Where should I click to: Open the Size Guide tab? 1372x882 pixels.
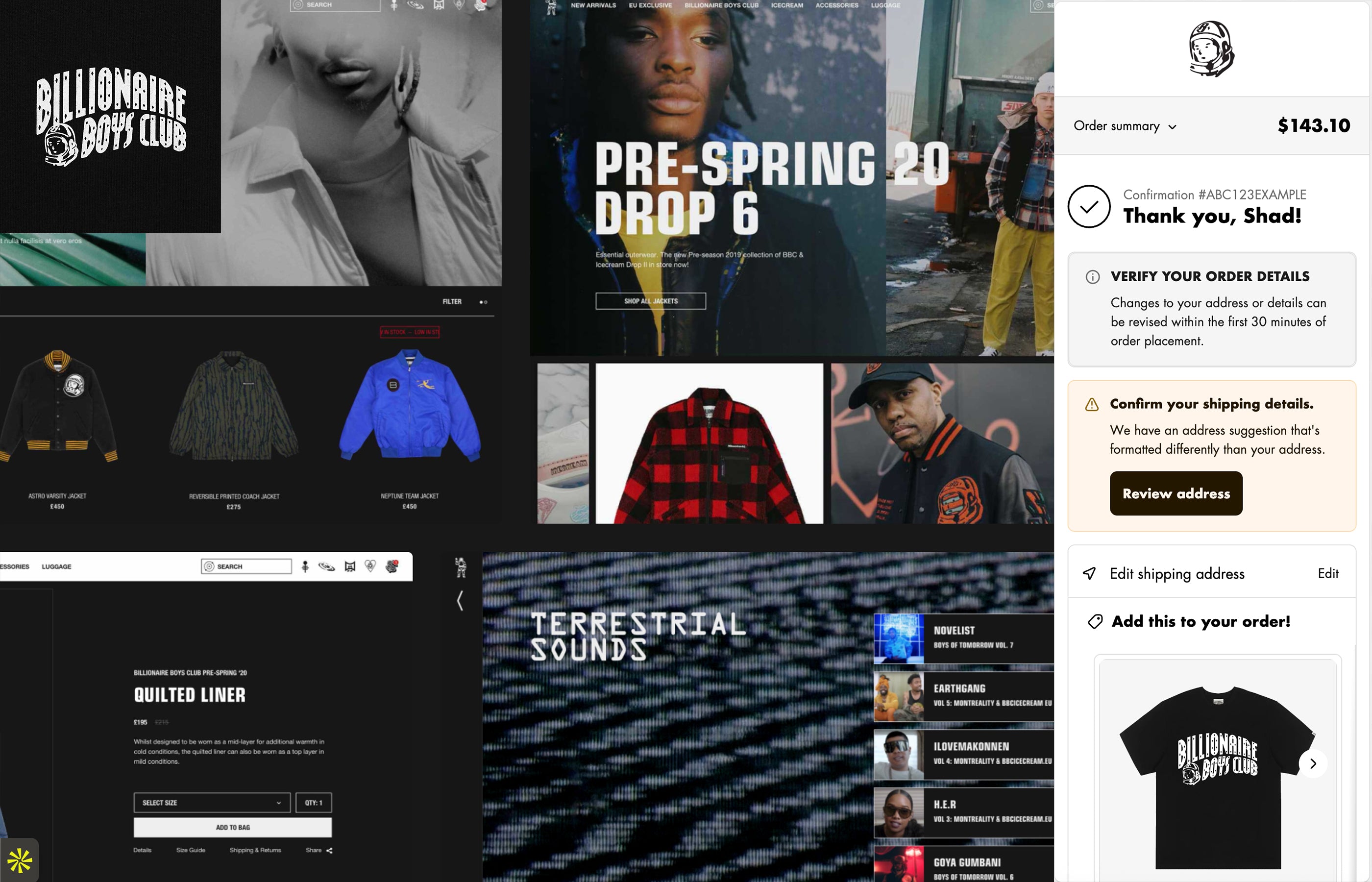point(191,851)
